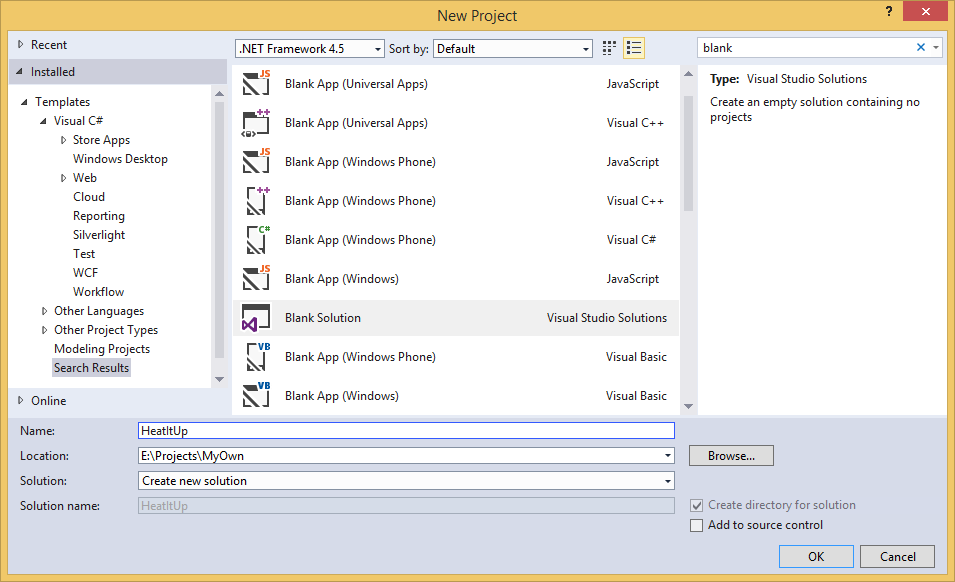
Task: Click the project Name input field
Action: click(x=406, y=431)
